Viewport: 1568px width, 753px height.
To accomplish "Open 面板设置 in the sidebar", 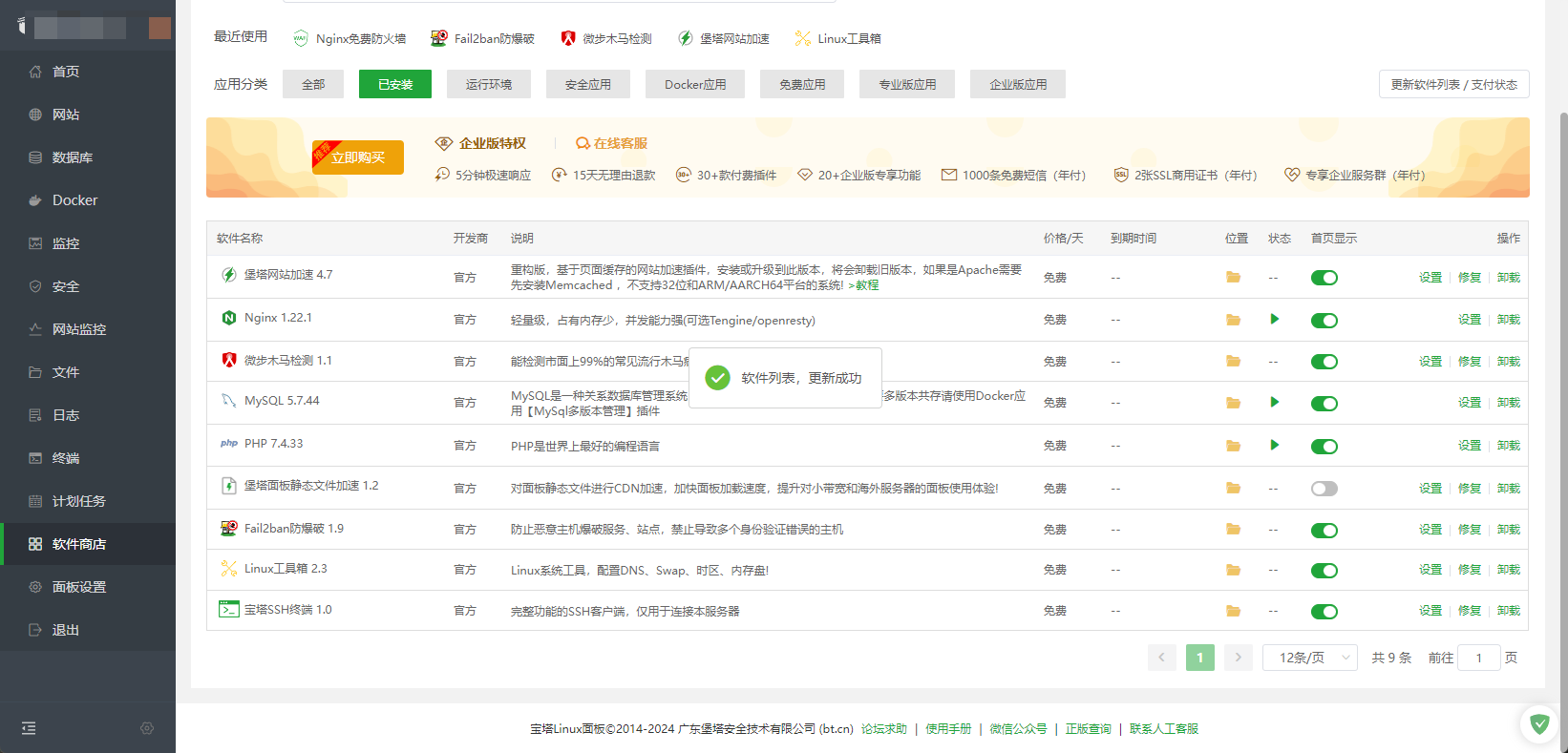I will pyautogui.click(x=88, y=587).
